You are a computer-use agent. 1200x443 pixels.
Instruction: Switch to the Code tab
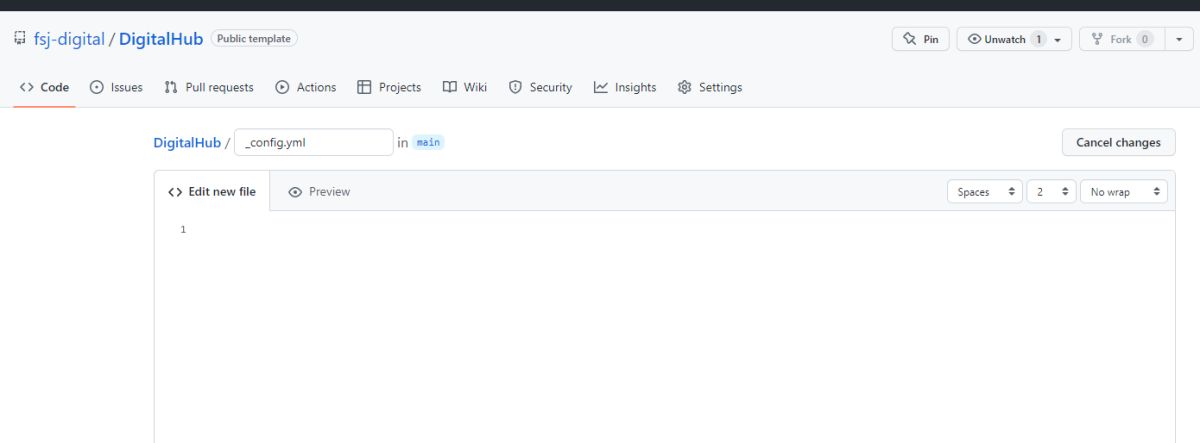(45, 87)
